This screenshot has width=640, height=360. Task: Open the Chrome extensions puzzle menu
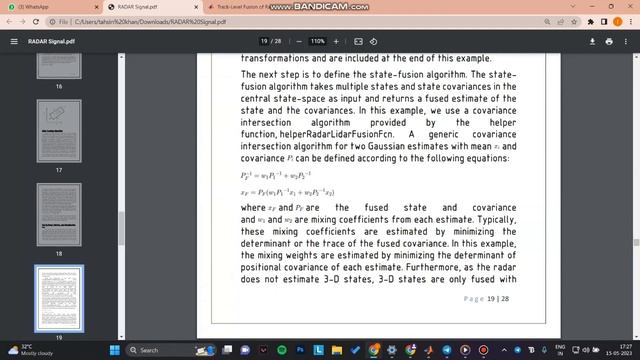click(x=591, y=22)
